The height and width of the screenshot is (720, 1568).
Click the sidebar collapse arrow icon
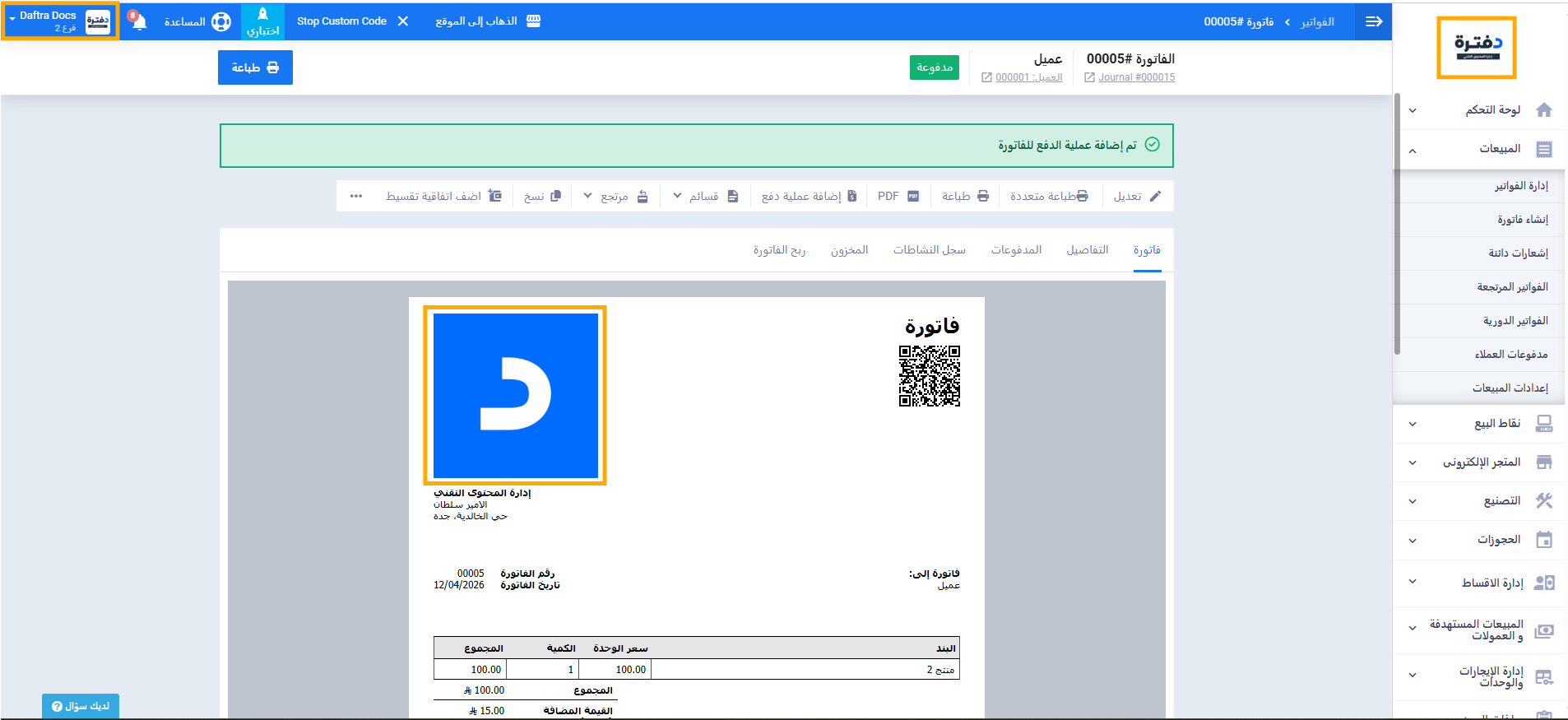tap(1373, 21)
